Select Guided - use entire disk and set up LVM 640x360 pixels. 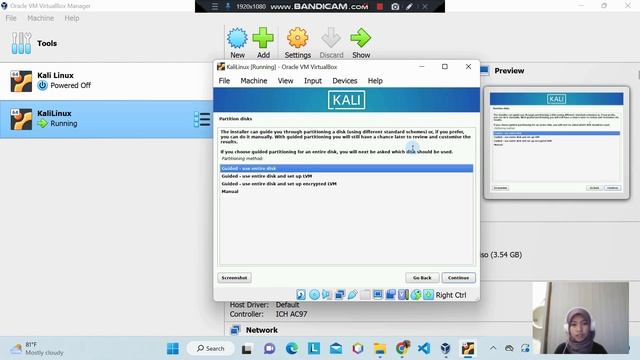pyautogui.click(x=346, y=176)
